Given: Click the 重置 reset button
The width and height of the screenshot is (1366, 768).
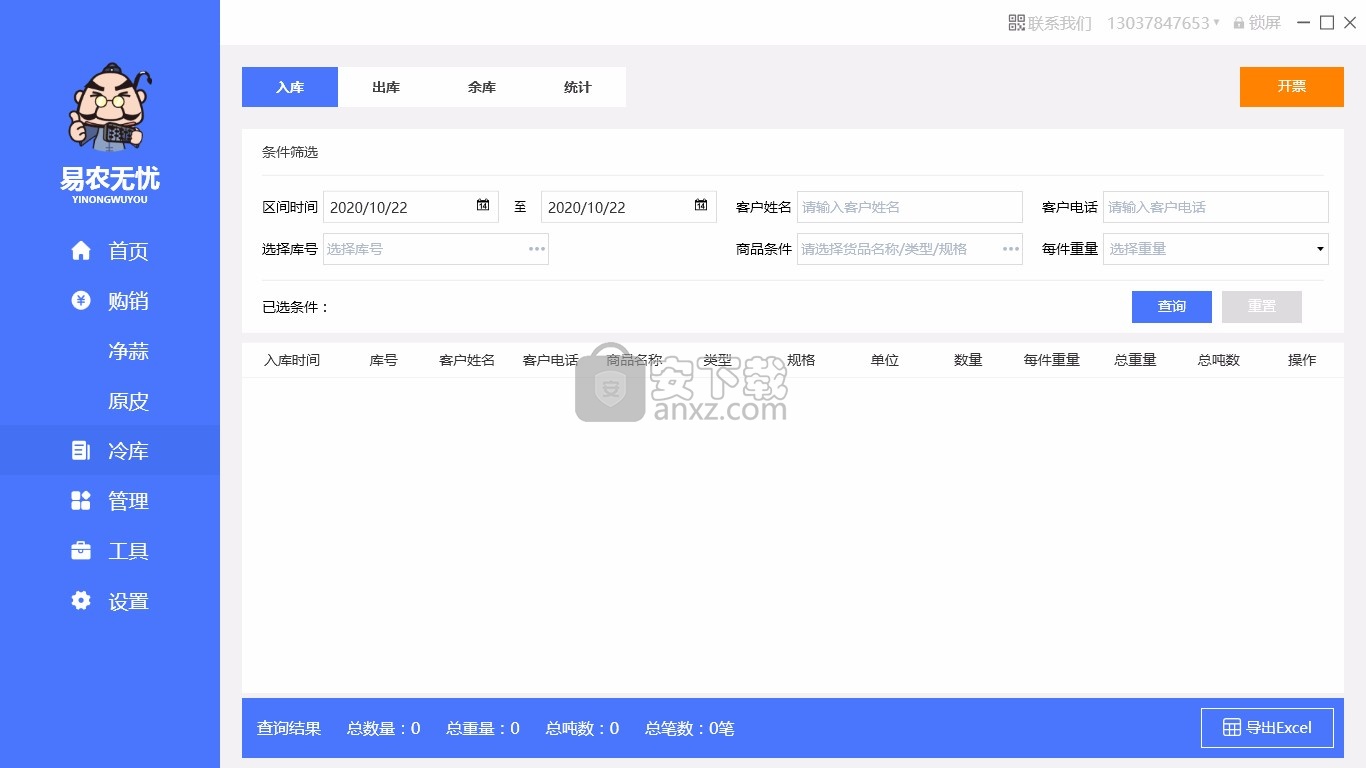Looking at the screenshot, I should pos(1262,307).
